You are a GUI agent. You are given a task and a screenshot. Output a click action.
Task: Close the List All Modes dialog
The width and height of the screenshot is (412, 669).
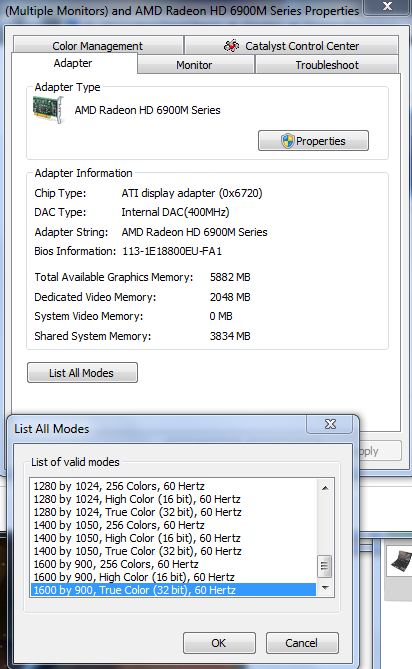pos(330,424)
